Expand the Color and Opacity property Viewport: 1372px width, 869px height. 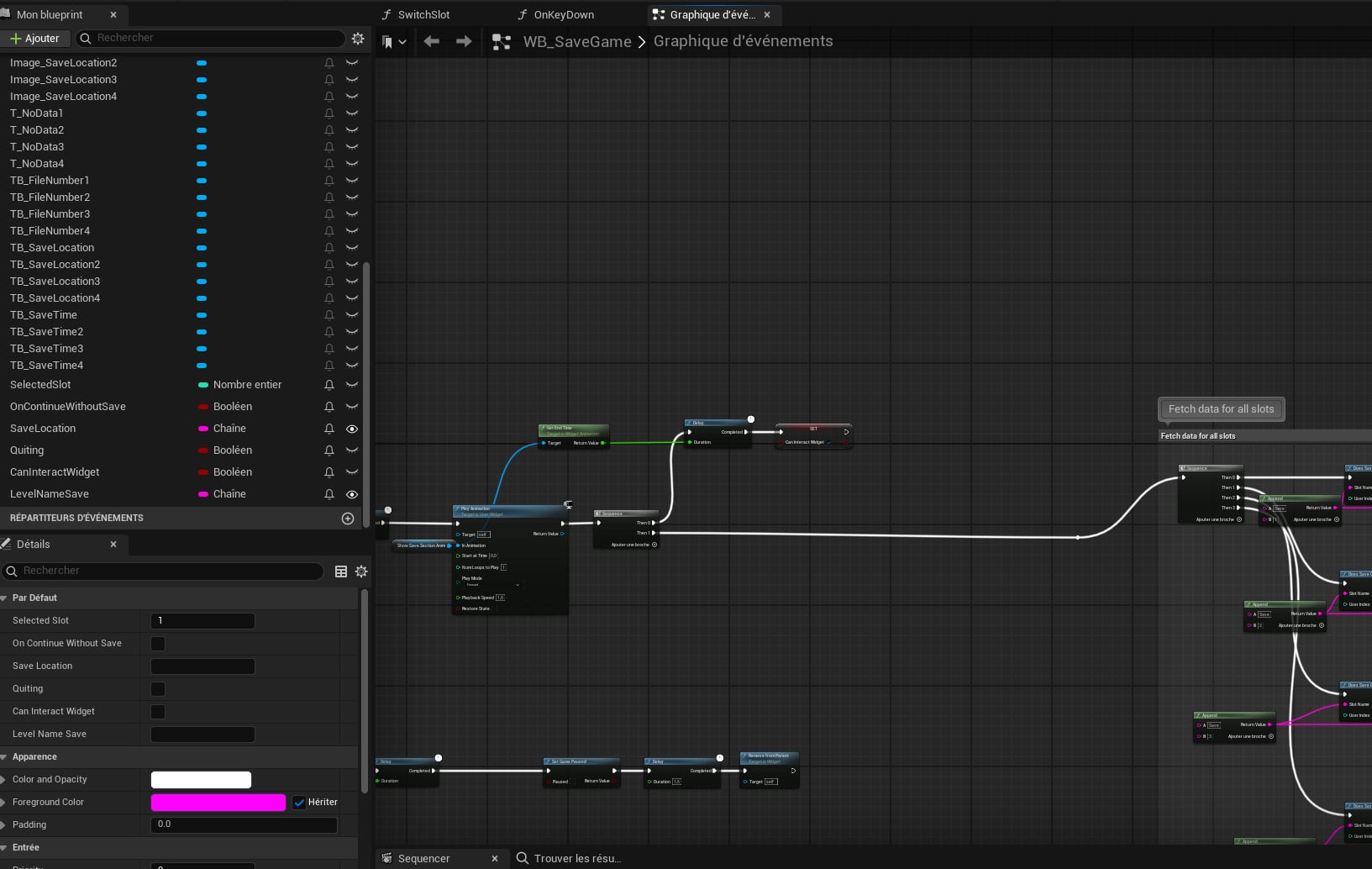coord(5,780)
